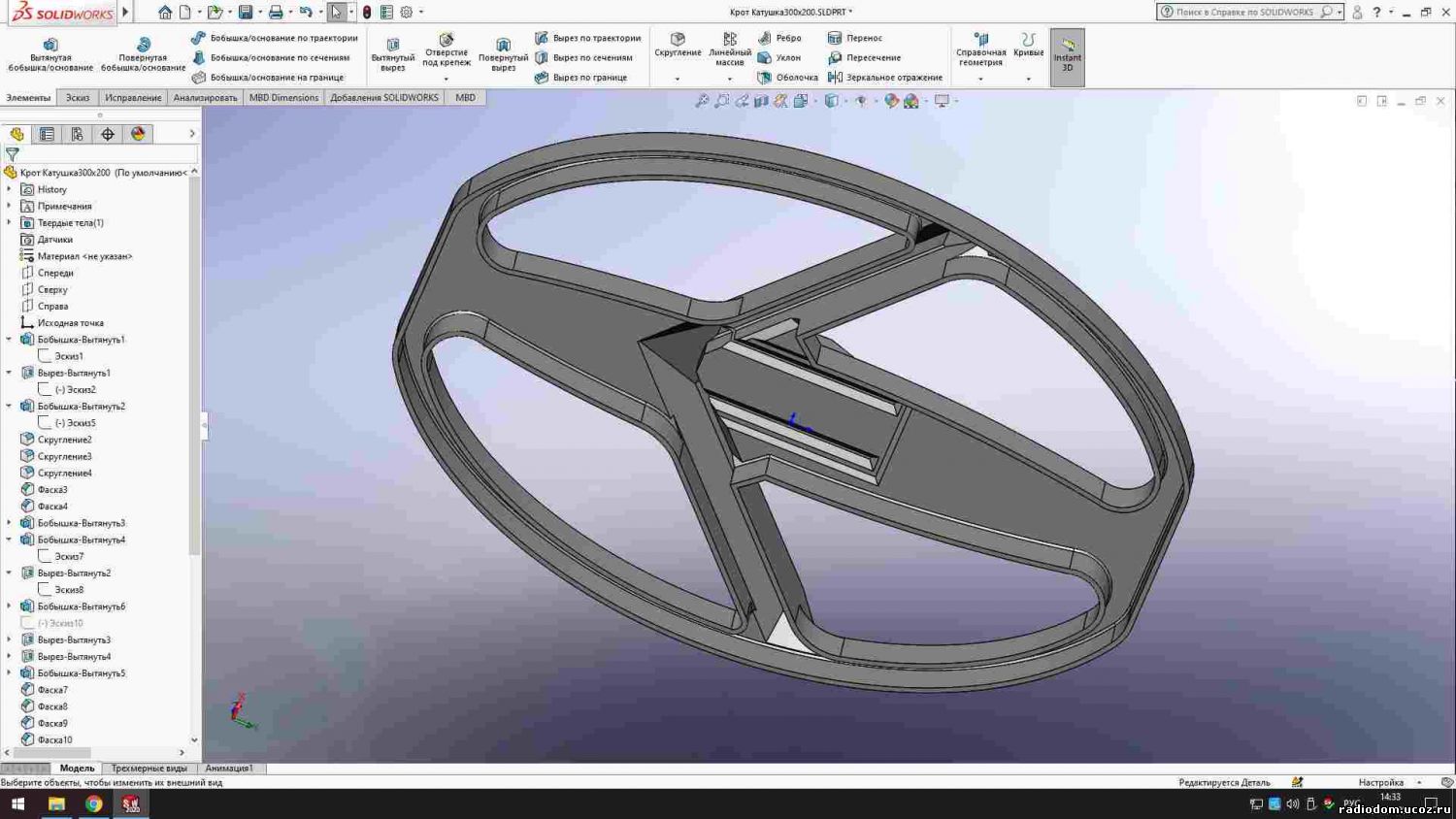
Task: Open Chrome from the taskbar
Action: pos(93,803)
